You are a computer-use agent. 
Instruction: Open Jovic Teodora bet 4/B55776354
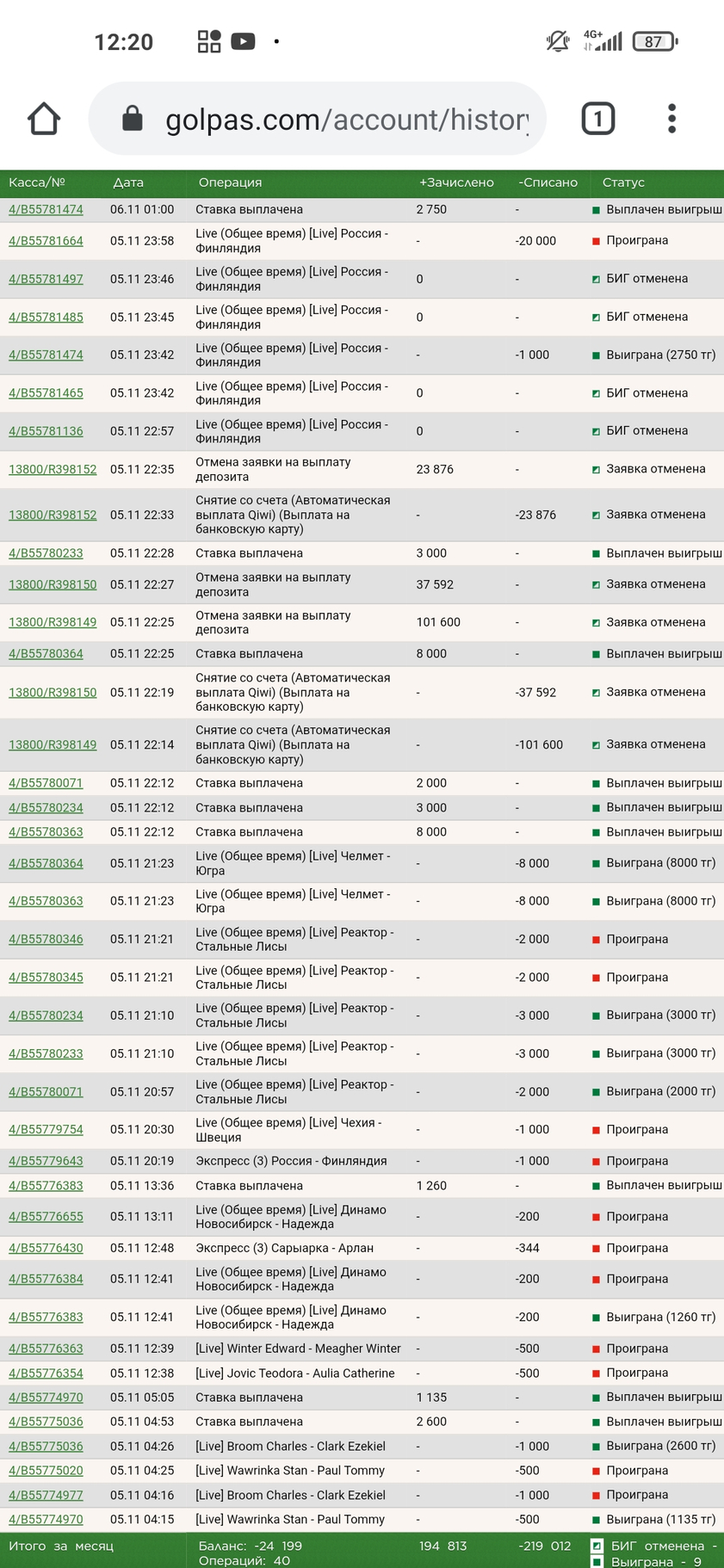click(46, 1373)
